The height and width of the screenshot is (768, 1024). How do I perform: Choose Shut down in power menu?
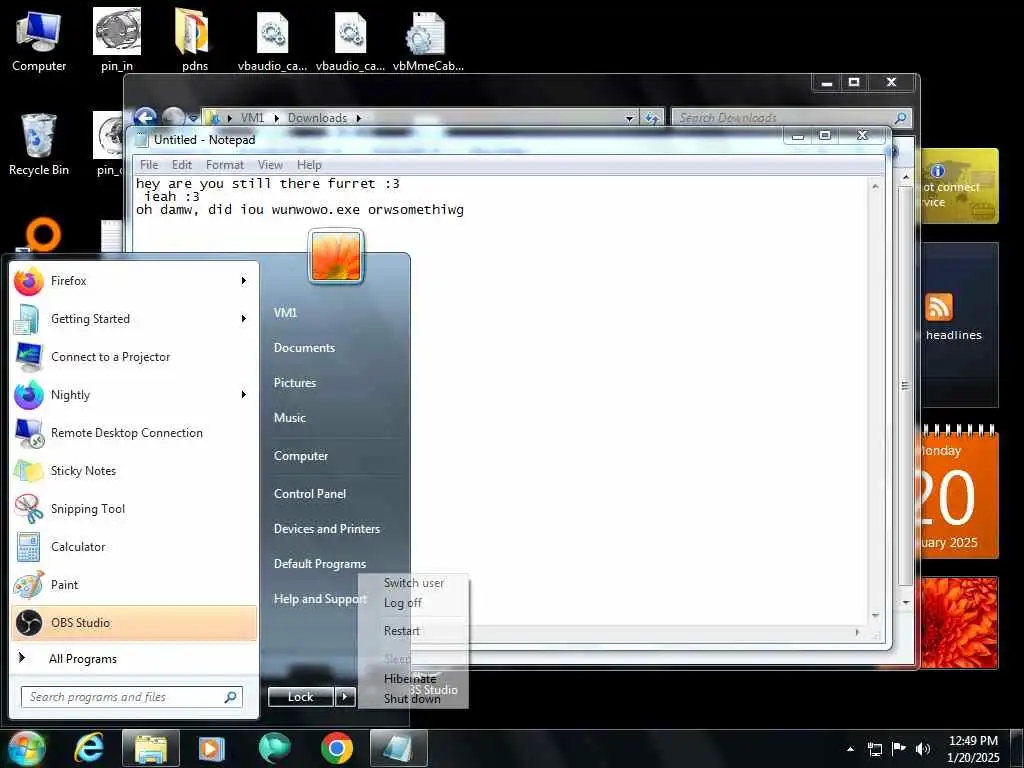(412, 698)
